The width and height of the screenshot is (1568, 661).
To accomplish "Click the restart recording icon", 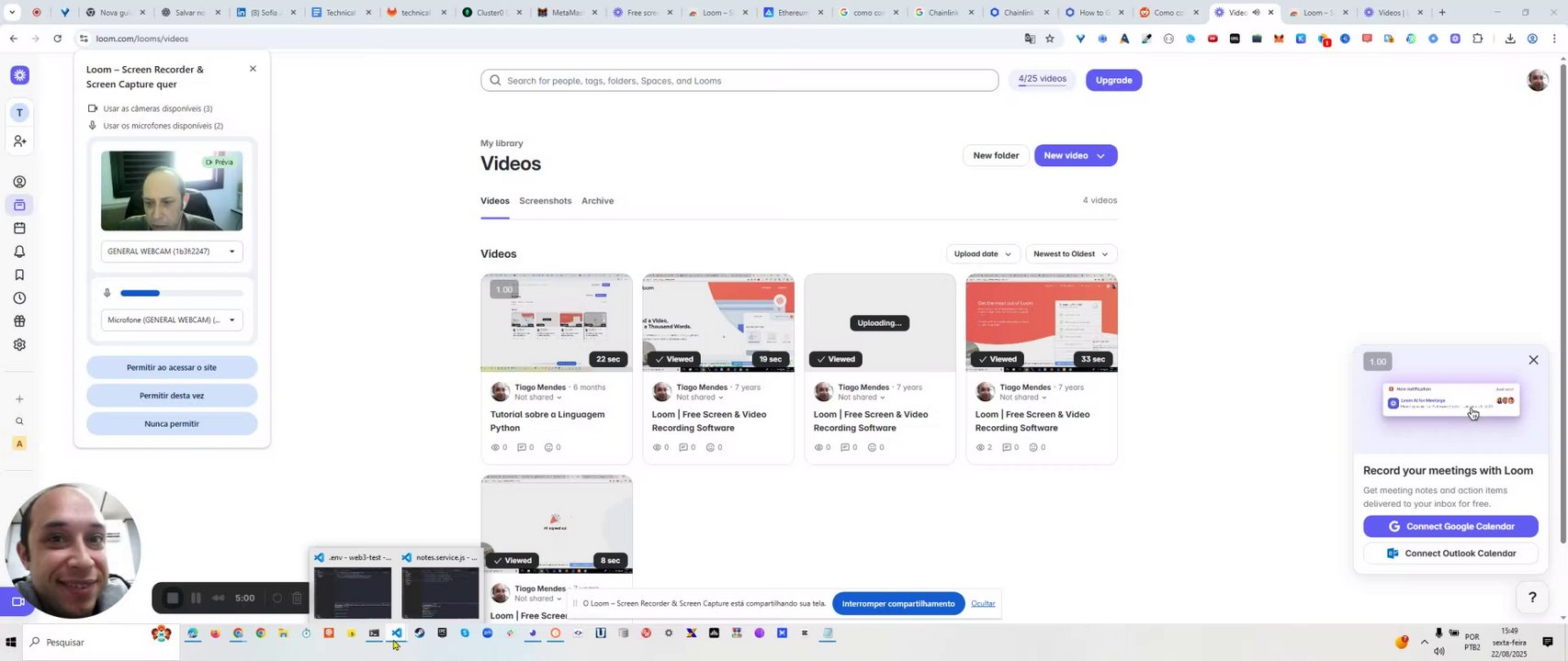I will pyautogui.click(x=276, y=599).
